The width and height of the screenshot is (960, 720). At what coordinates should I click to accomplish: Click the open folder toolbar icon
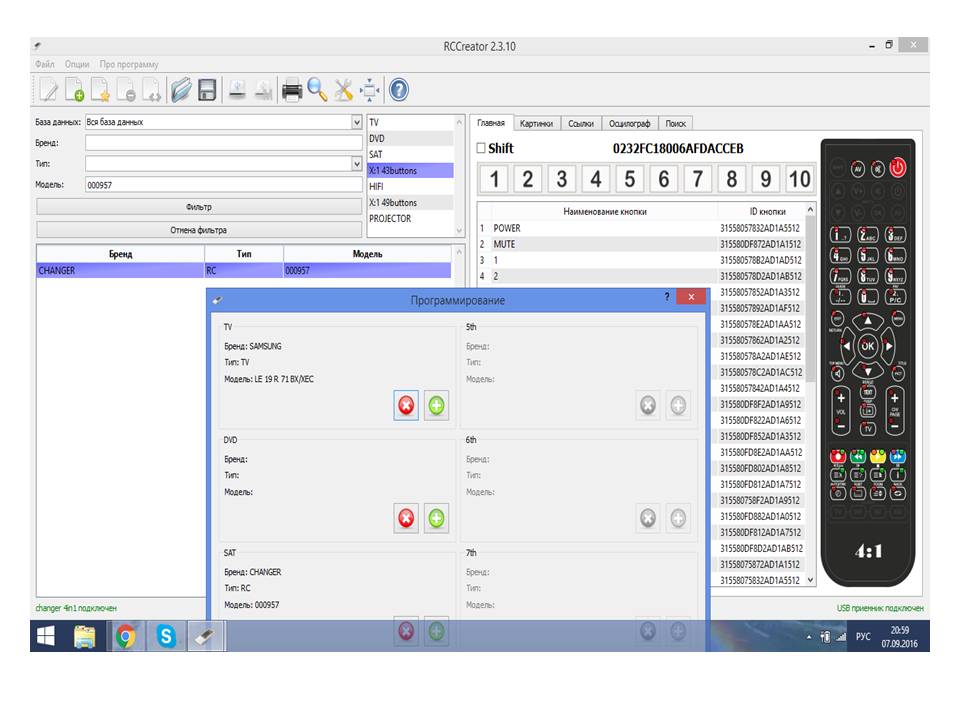181,91
